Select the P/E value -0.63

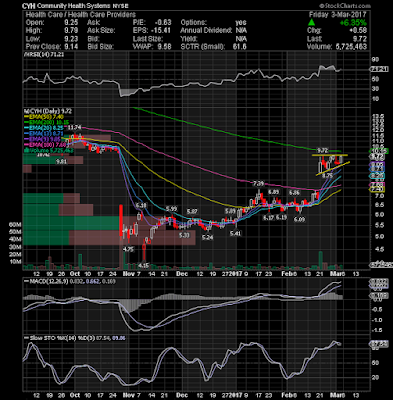coord(163,22)
